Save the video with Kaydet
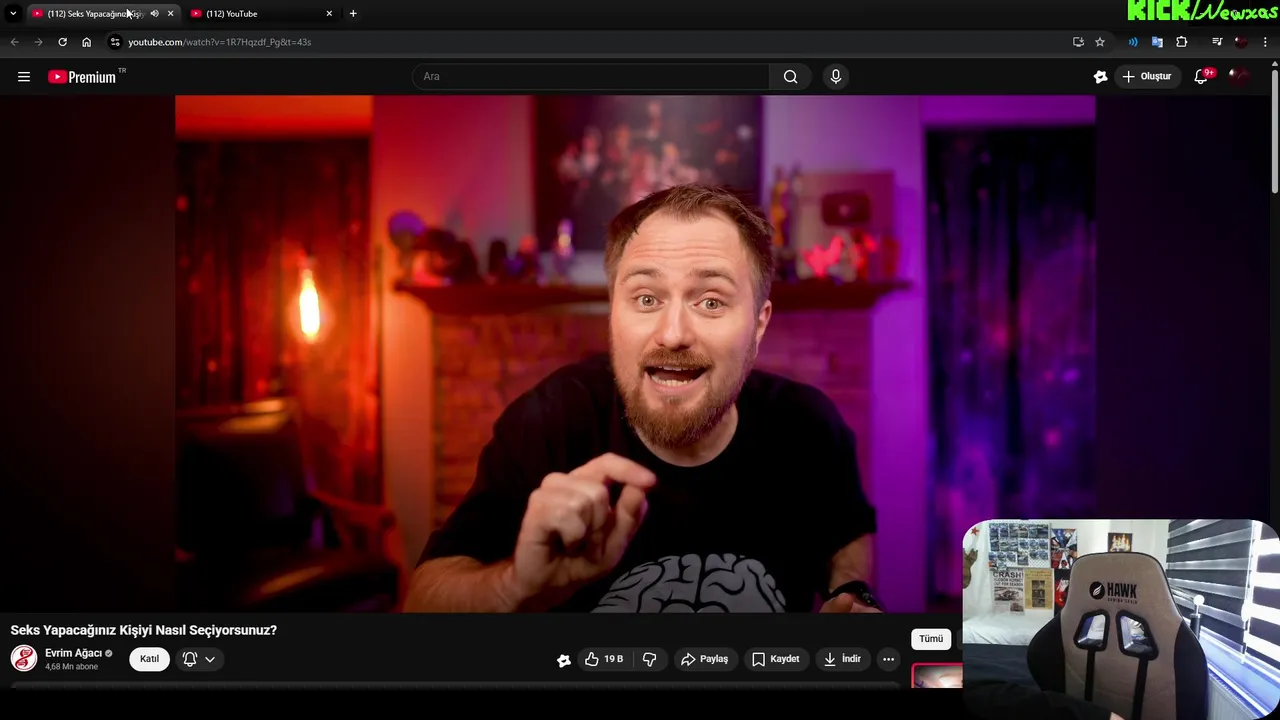Viewport: 1280px width, 720px height. pos(776,659)
